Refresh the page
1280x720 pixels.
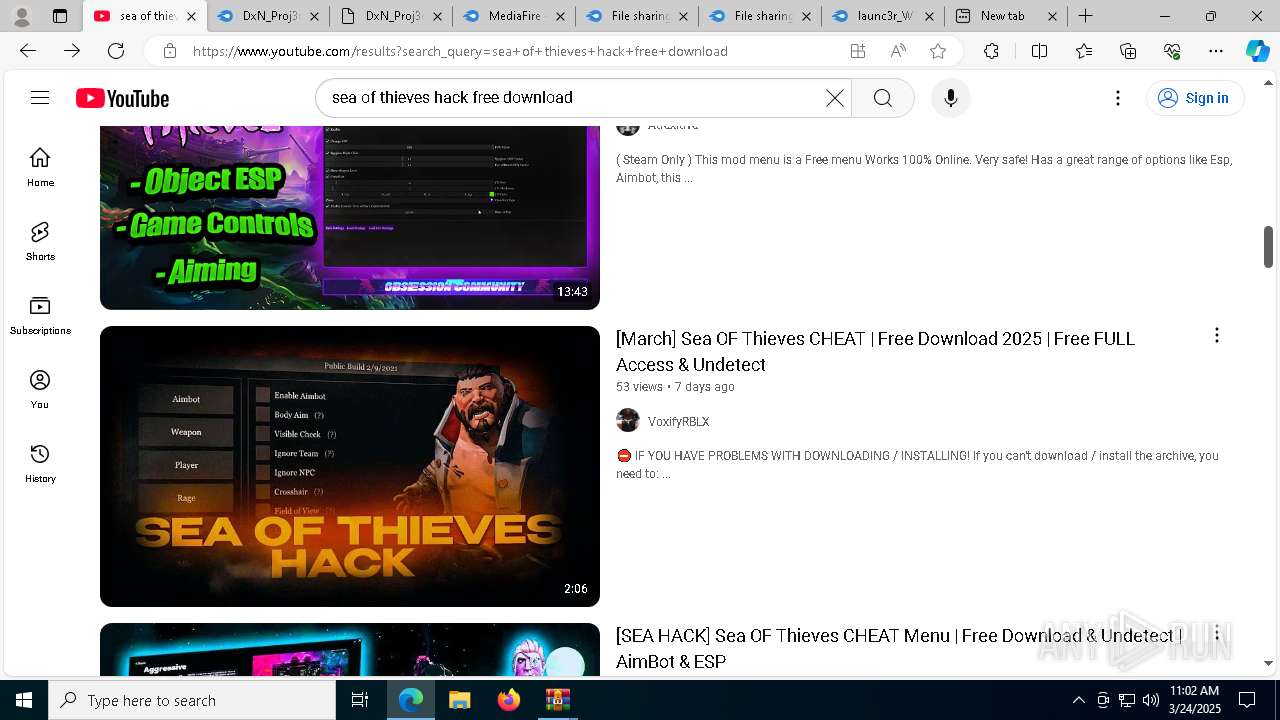point(116,51)
